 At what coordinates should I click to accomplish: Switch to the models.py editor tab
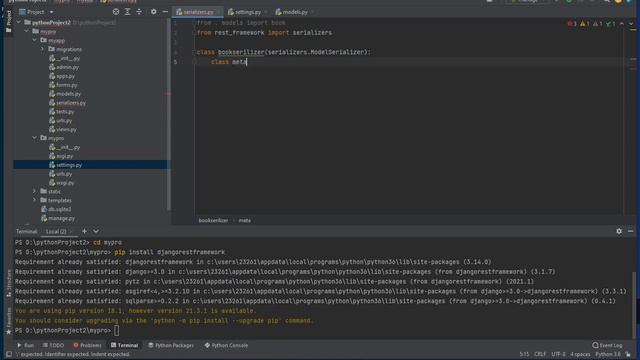coord(294,12)
